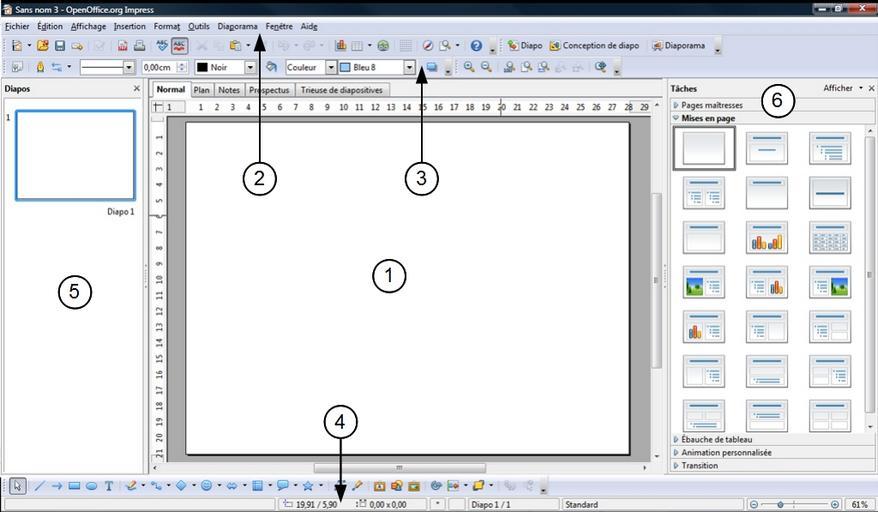
Task: Pick the Ellipse drawing tool
Action: point(92,486)
